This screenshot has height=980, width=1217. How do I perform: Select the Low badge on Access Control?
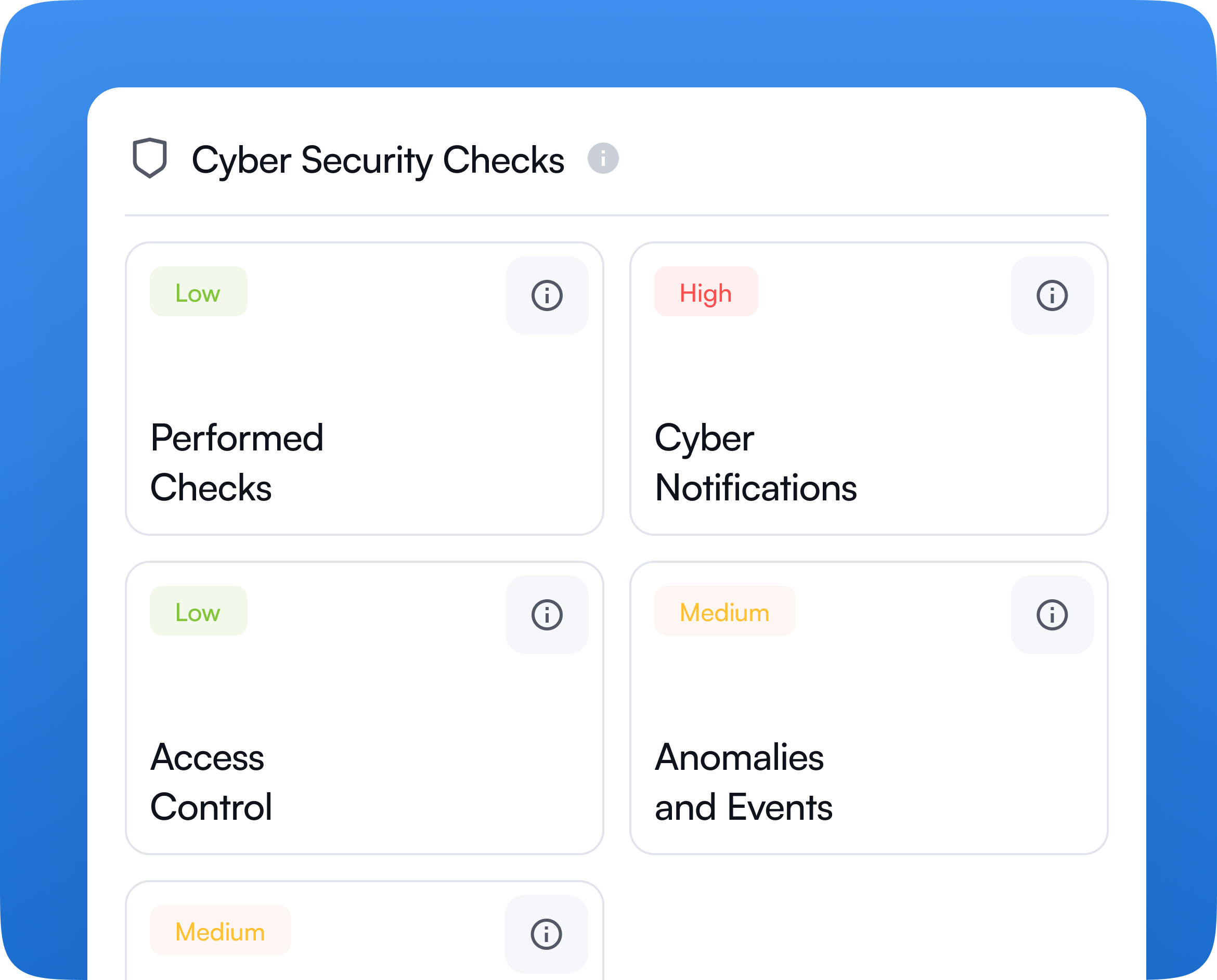coord(198,611)
